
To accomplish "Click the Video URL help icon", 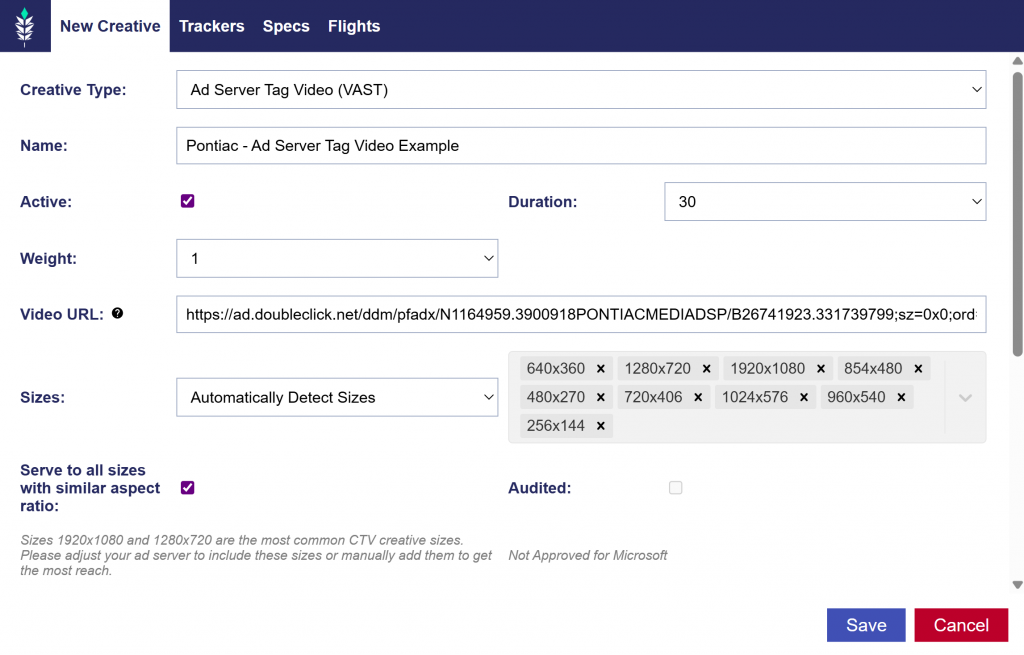I will point(118,314).
